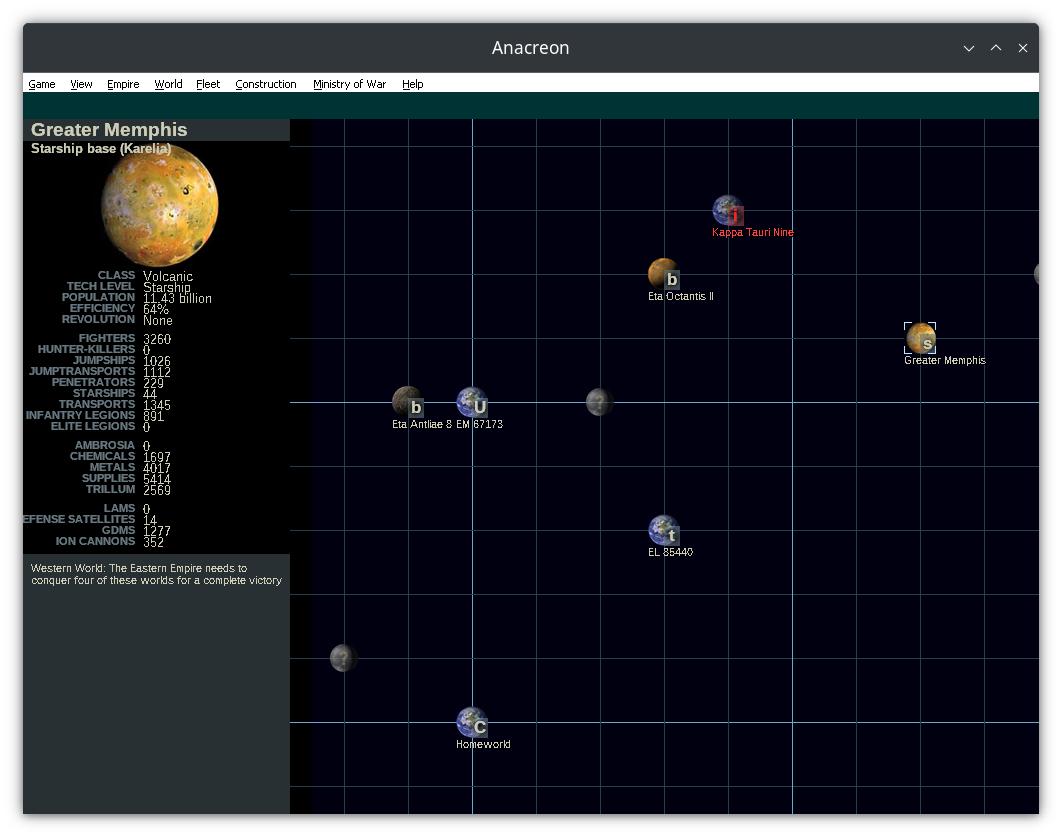This screenshot has height=837, width=1062.
Task: Select the Eta Octantis II world marker
Action: pyautogui.click(x=661, y=272)
